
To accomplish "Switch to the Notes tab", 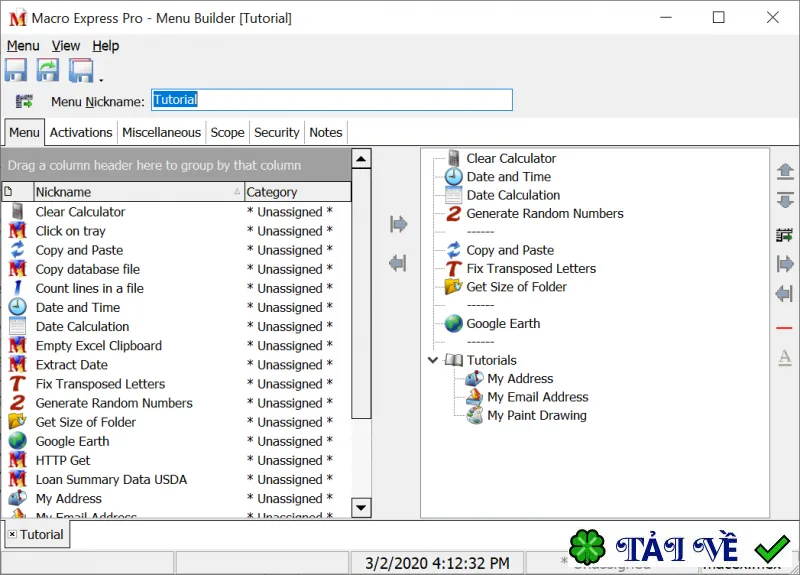I will pyautogui.click(x=326, y=133).
